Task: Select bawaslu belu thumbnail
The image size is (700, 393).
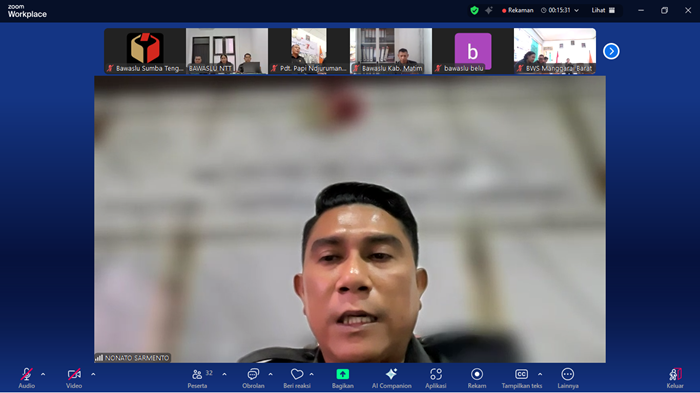Action: coord(473,51)
